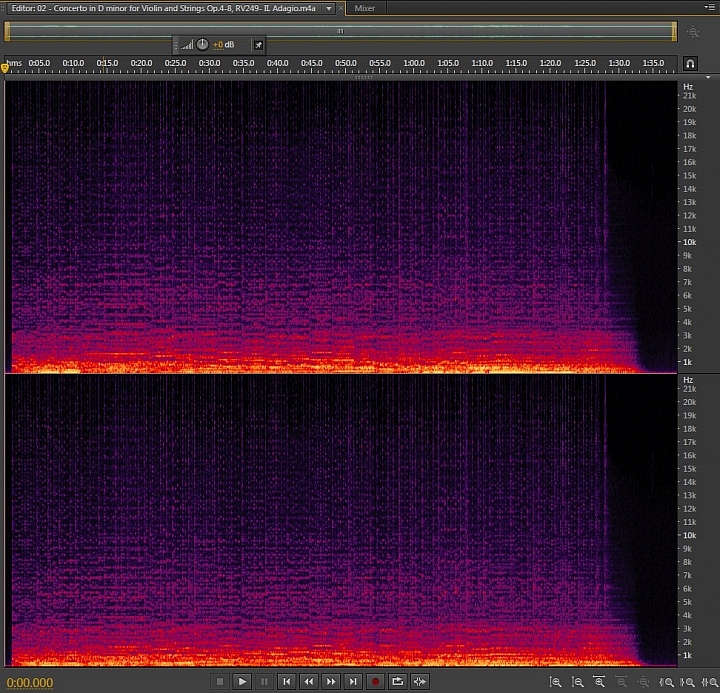Open the Editor file dropdown arrow
The width and height of the screenshot is (720, 693).
tap(329, 8)
